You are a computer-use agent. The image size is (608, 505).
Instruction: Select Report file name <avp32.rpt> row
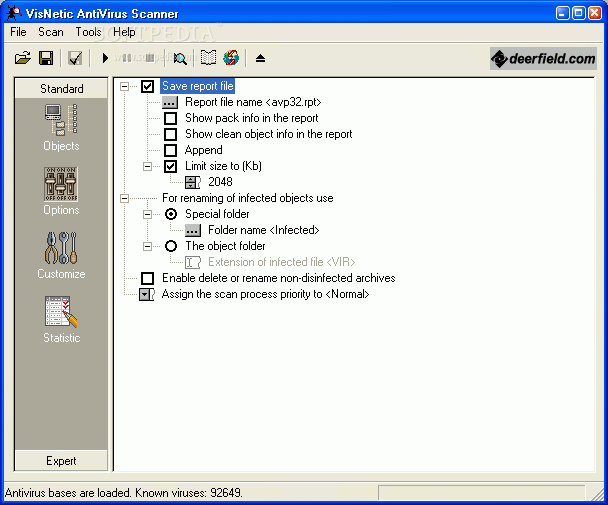[x=253, y=102]
